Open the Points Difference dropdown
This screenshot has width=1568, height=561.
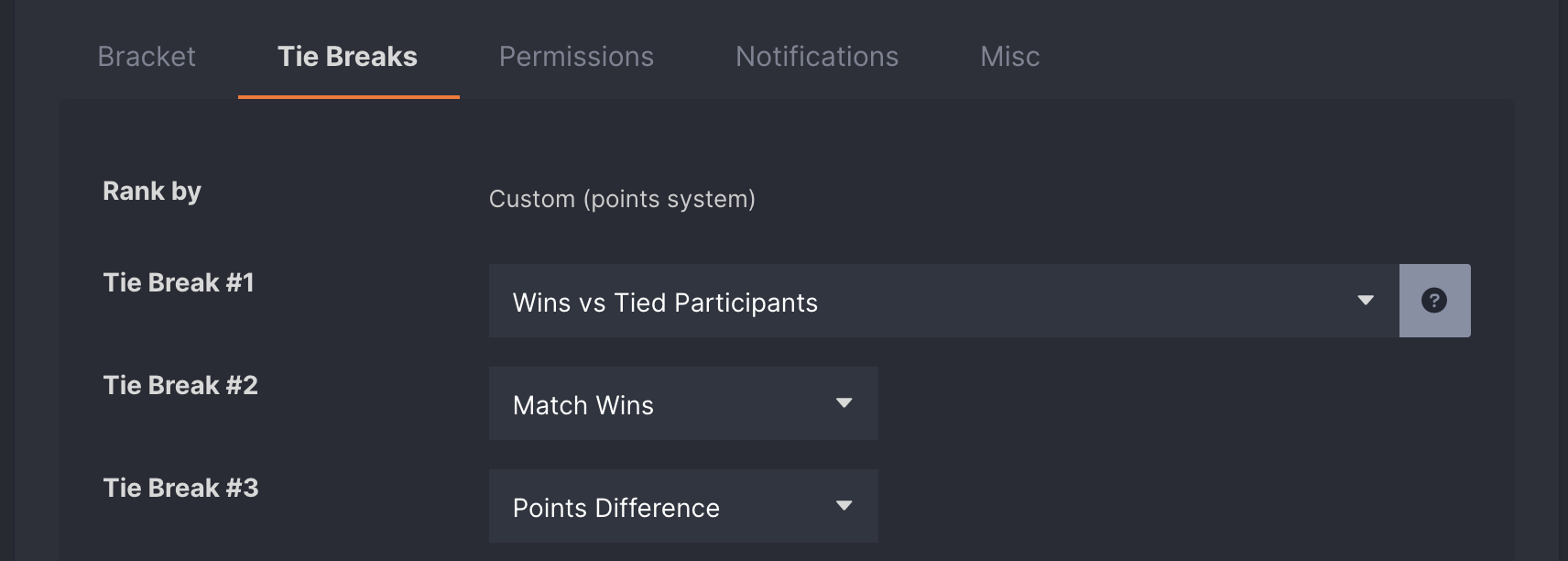[683, 506]
